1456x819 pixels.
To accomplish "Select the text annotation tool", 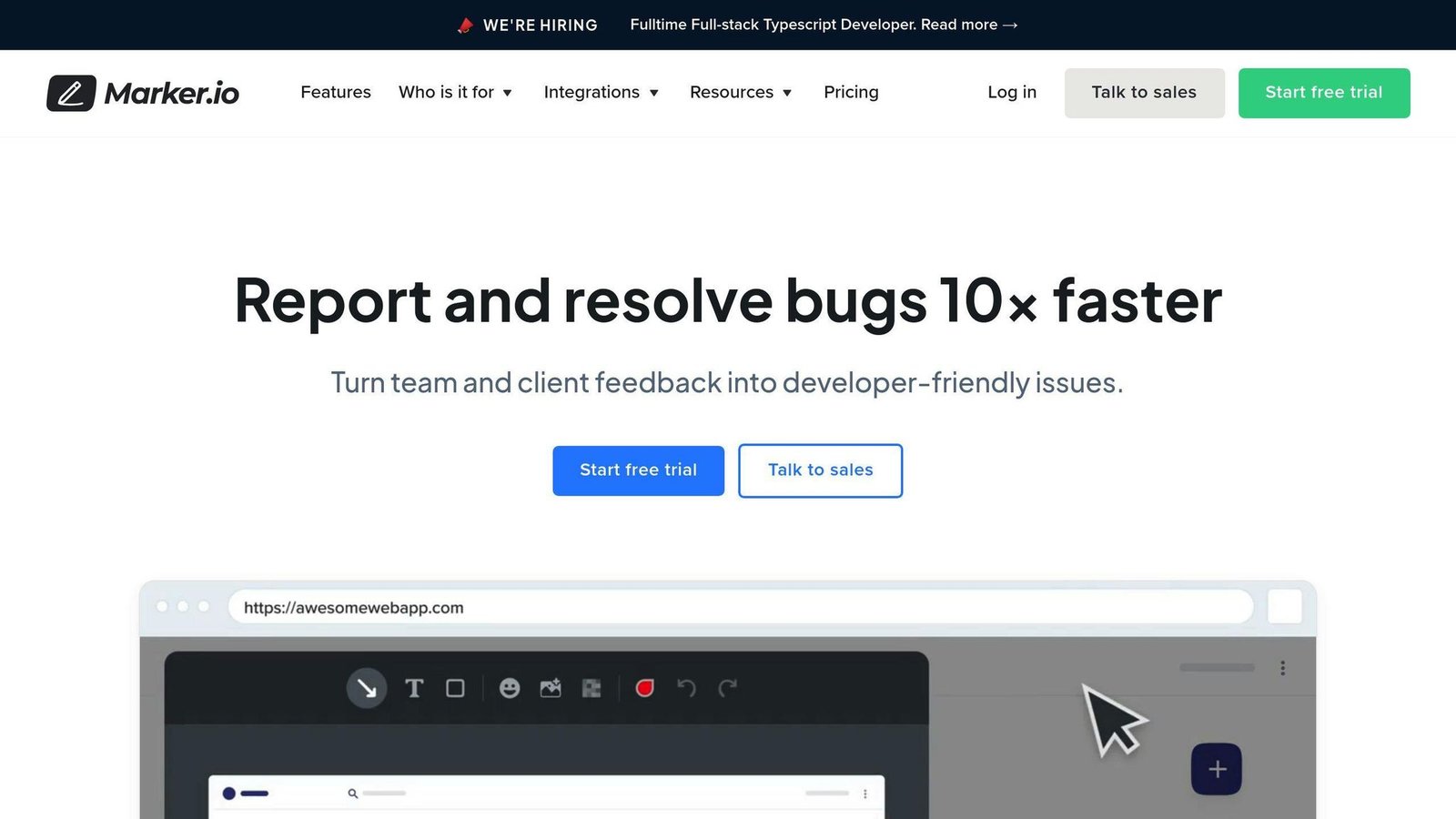I will coord(414,688).
